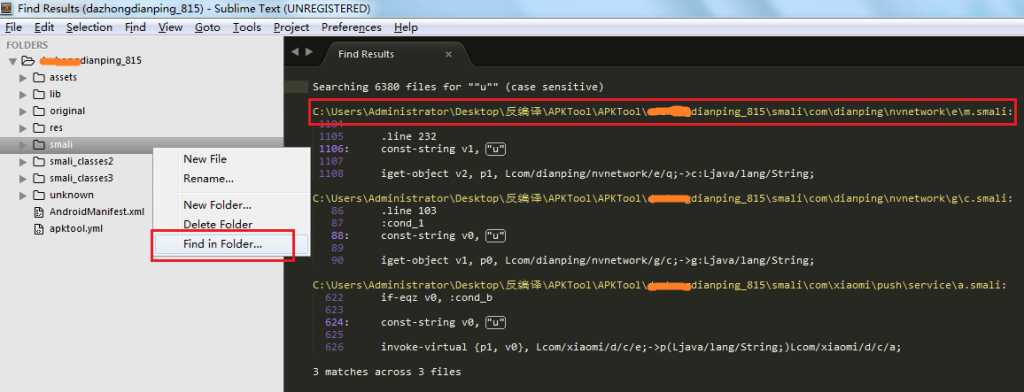Viewport: 1024px width, 392px height.
Task: Click the lib folder icon
Action: [x=39, y=94]
